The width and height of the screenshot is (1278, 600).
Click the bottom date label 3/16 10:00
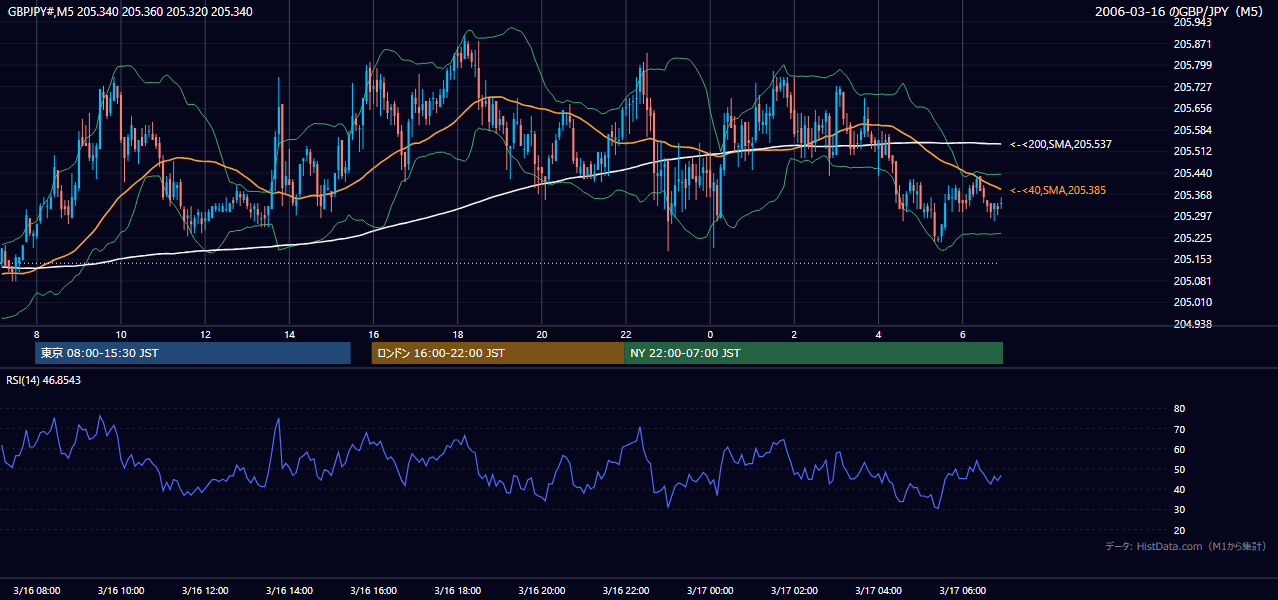[122, 590]
